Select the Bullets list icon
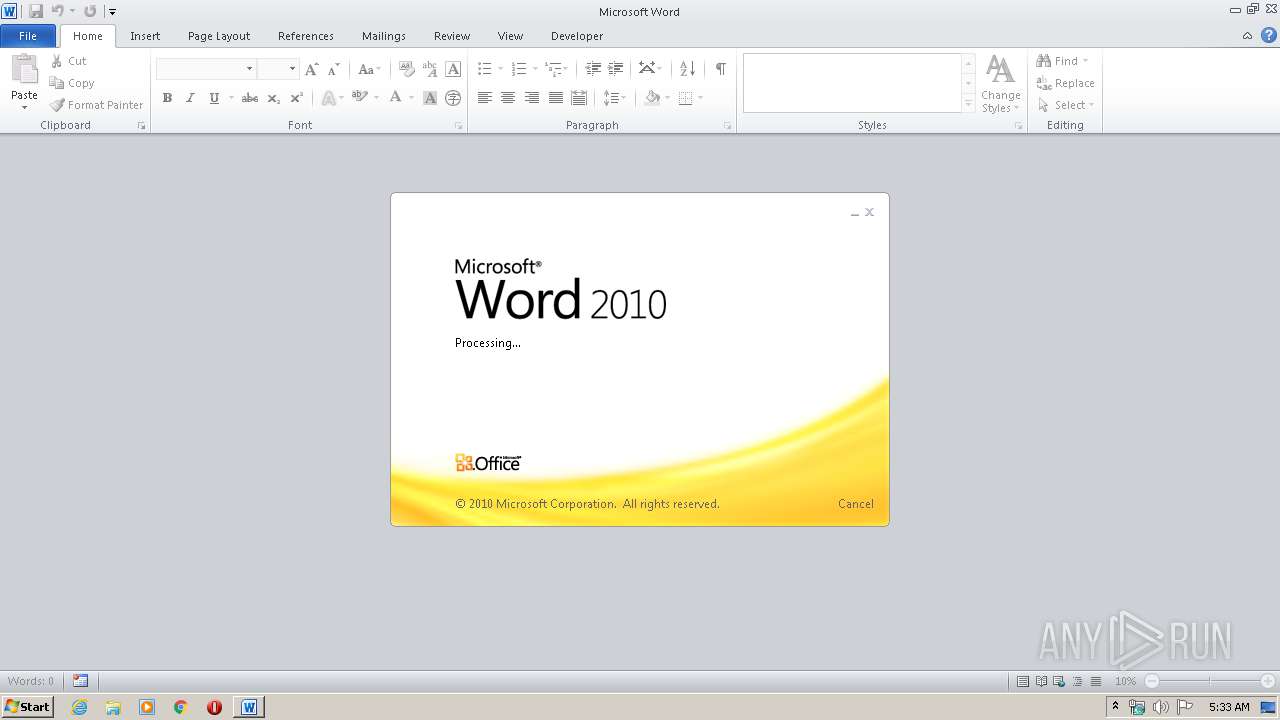1280x720 pixels. tap(484, 69)
